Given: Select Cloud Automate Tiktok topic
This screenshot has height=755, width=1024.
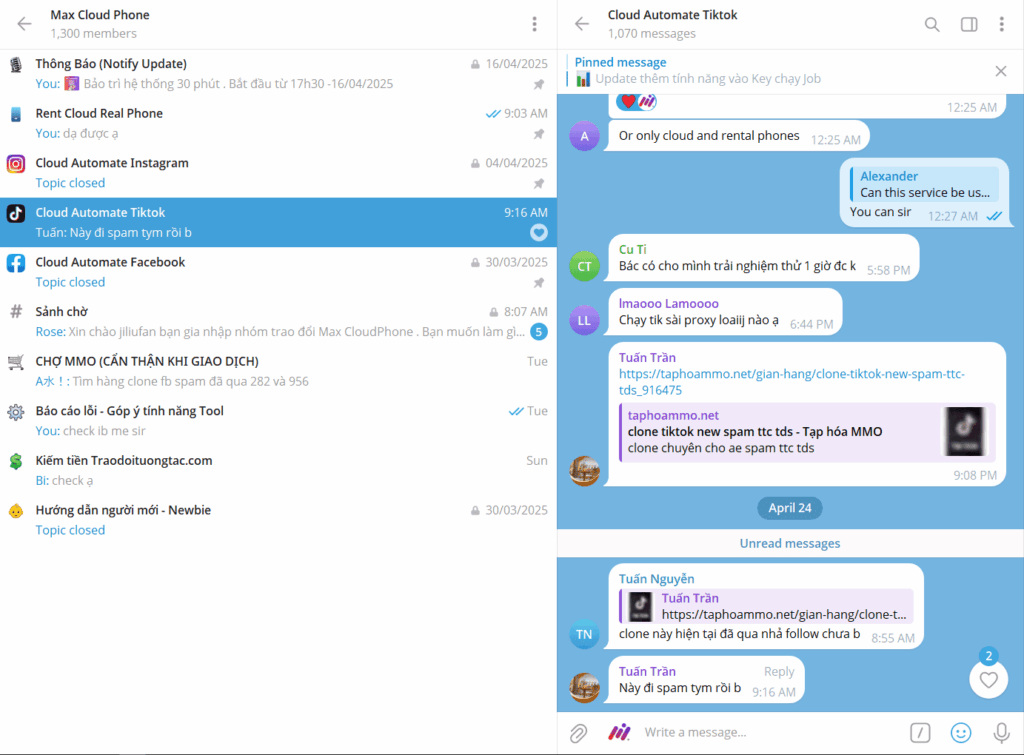Looking at the screenshot, I should click(278, 223).
